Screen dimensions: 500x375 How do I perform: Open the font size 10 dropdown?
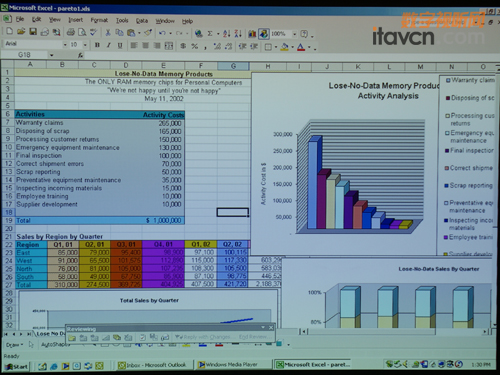[x=85, y=45]
